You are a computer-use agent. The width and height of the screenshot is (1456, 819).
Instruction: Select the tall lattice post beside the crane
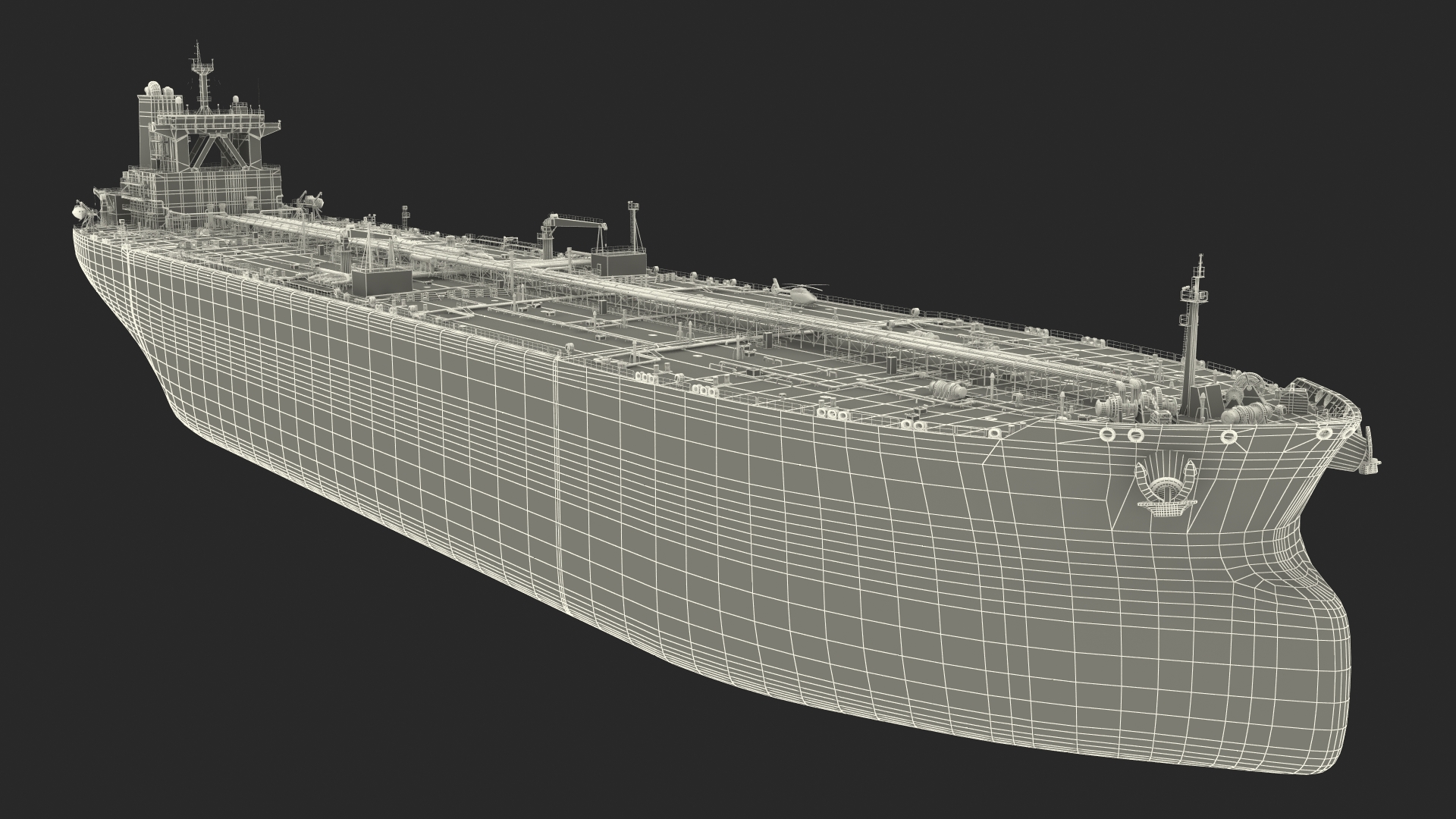coord(632,227)
